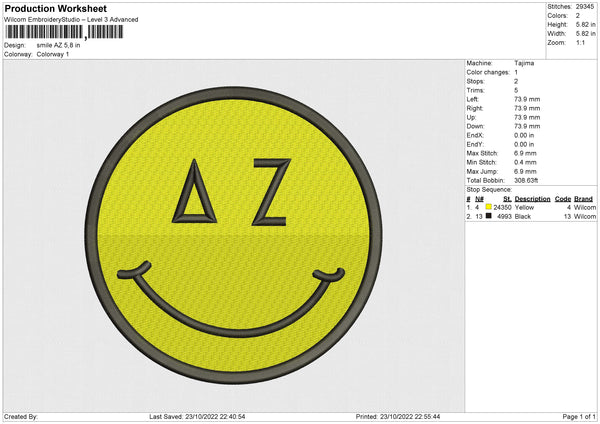The height and width of the screenshot is (424, 600).
Task: Click the 'Color changes:' label
Action: [488, 72]
